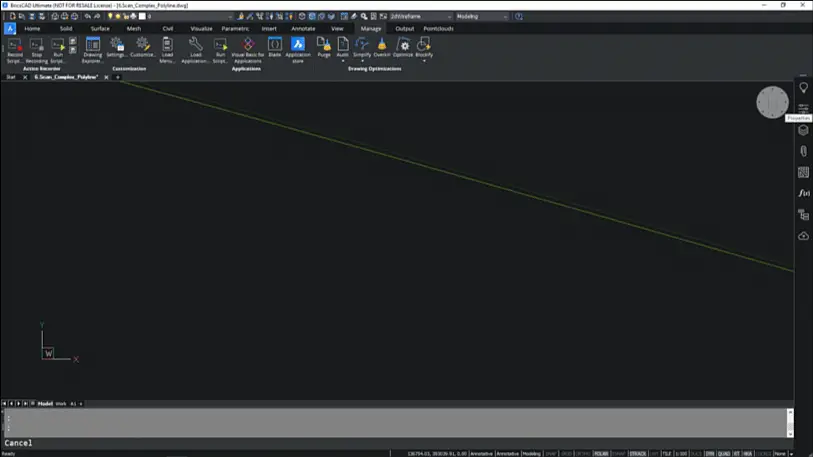Click the Purge icon
The image size is (813, 457).
[324, 47]
